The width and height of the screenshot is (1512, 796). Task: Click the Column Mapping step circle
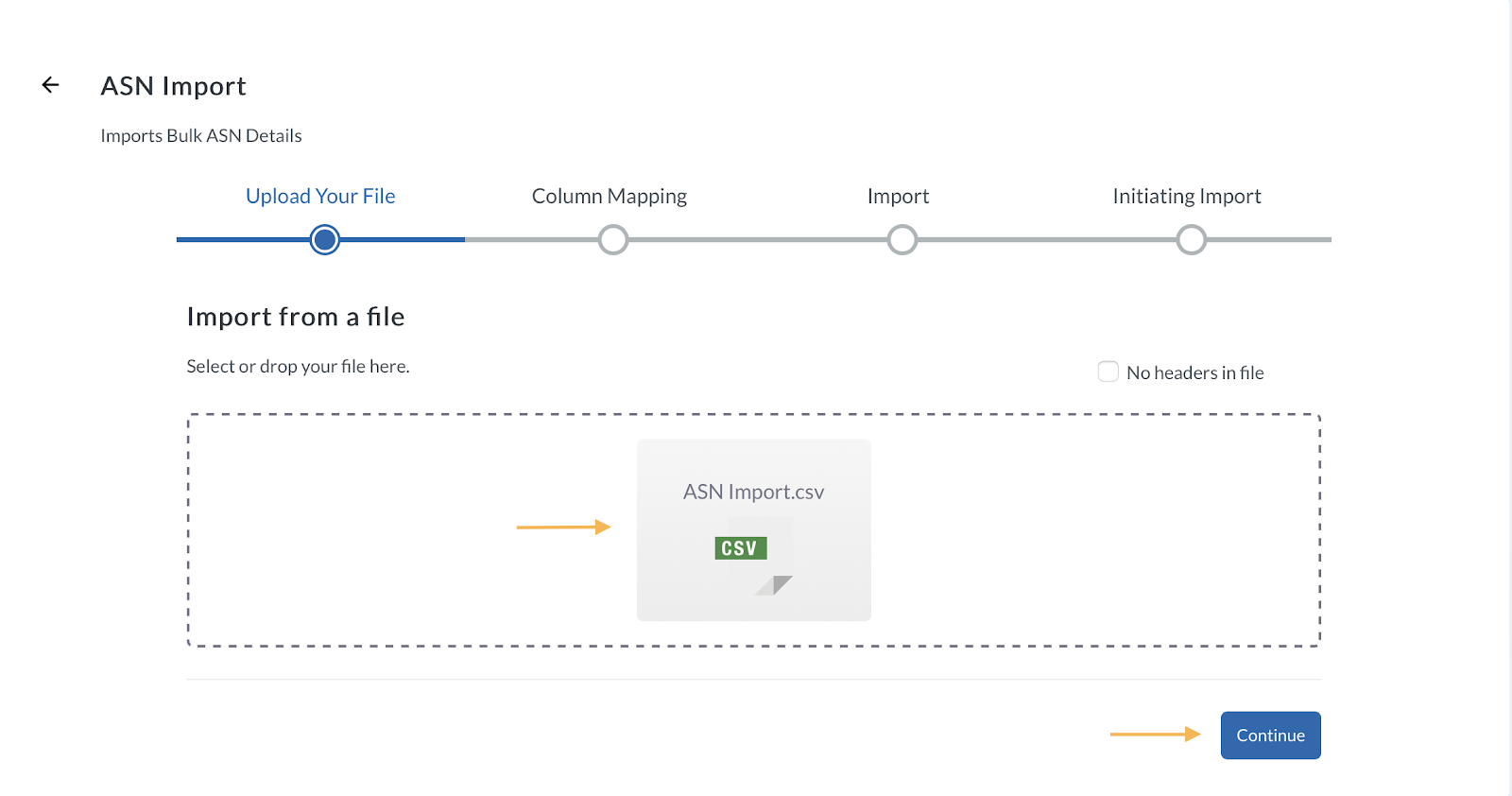click(612, 239)
